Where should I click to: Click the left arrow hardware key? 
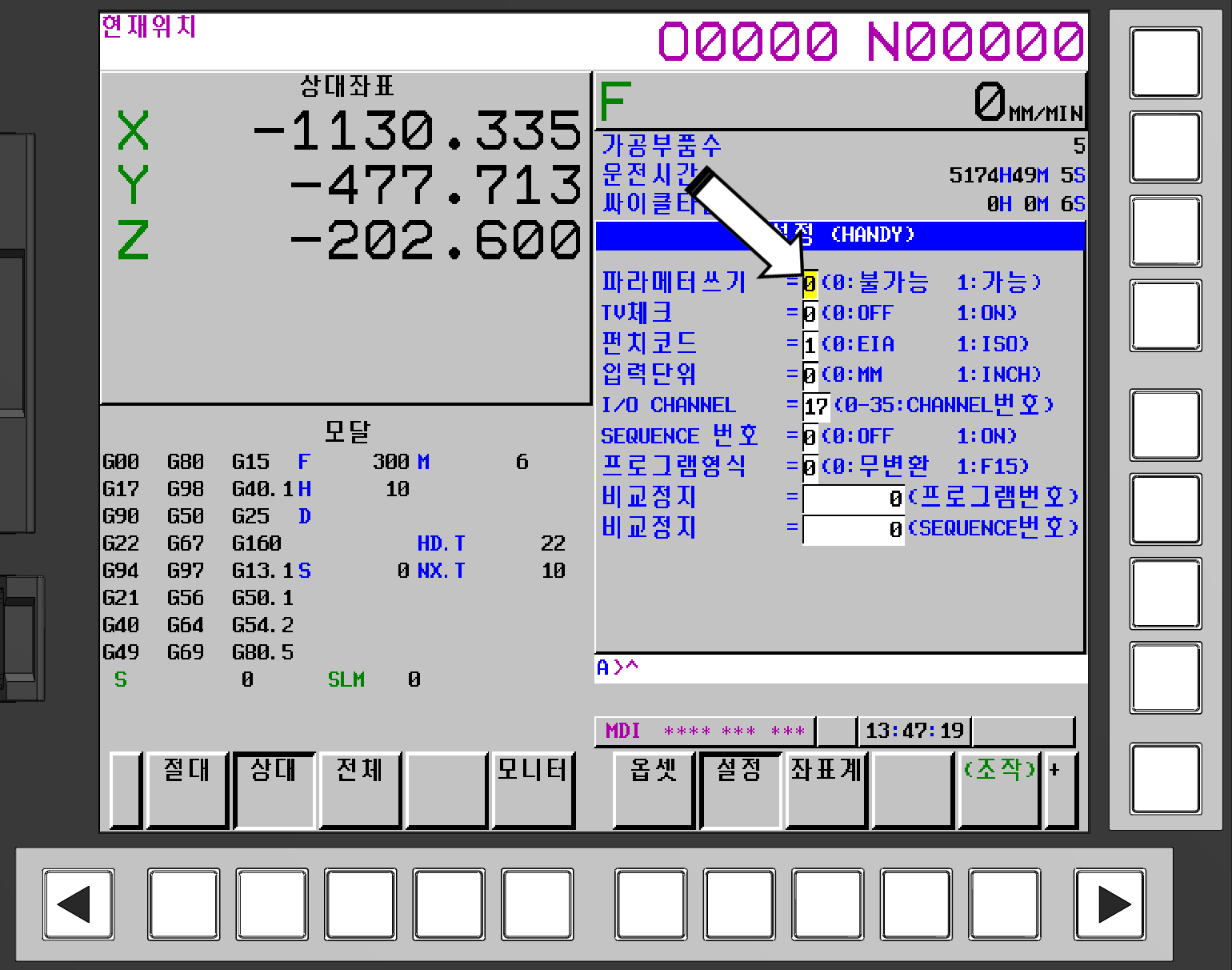coord(78,904)
